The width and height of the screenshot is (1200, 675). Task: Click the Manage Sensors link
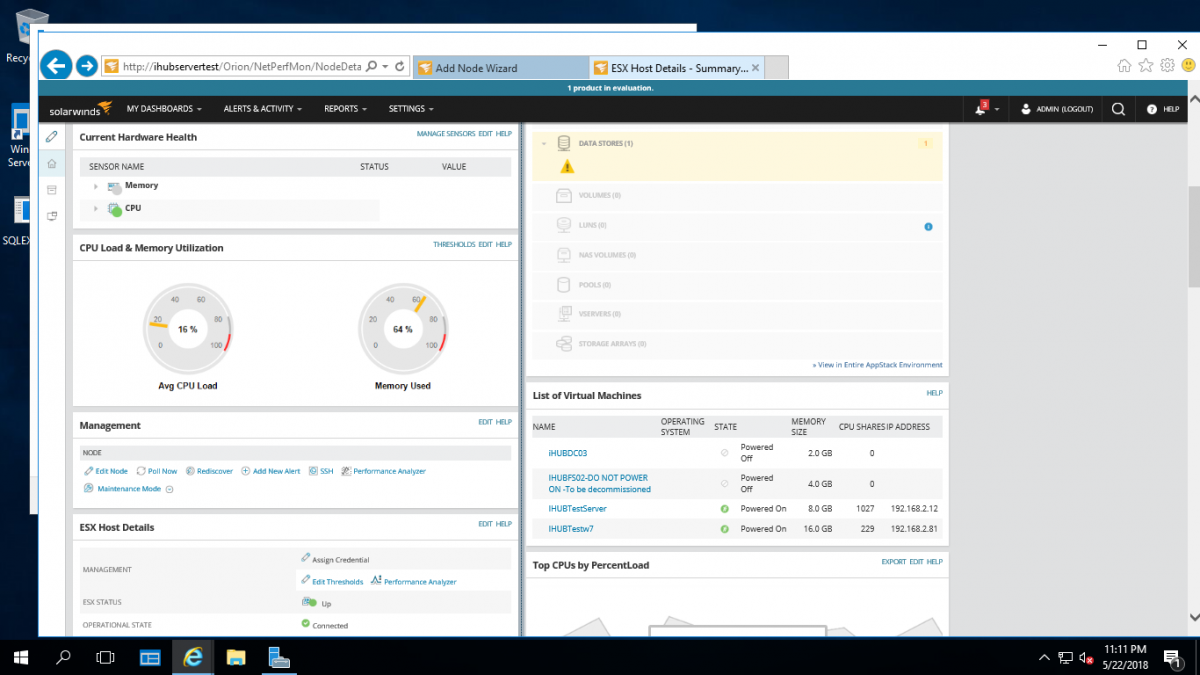(x=446, y=133)
